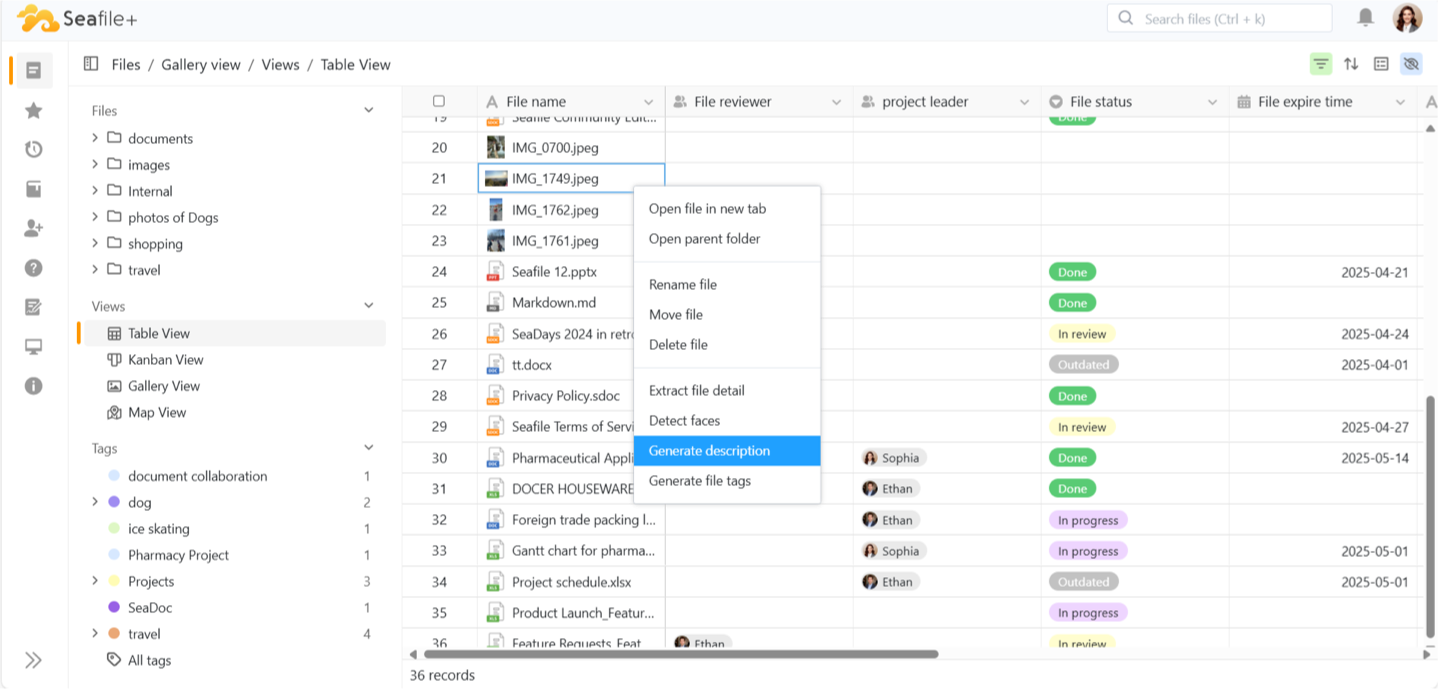
Task: Toggle the select-all checkbox in table header
Action: (x=439, y=101)
